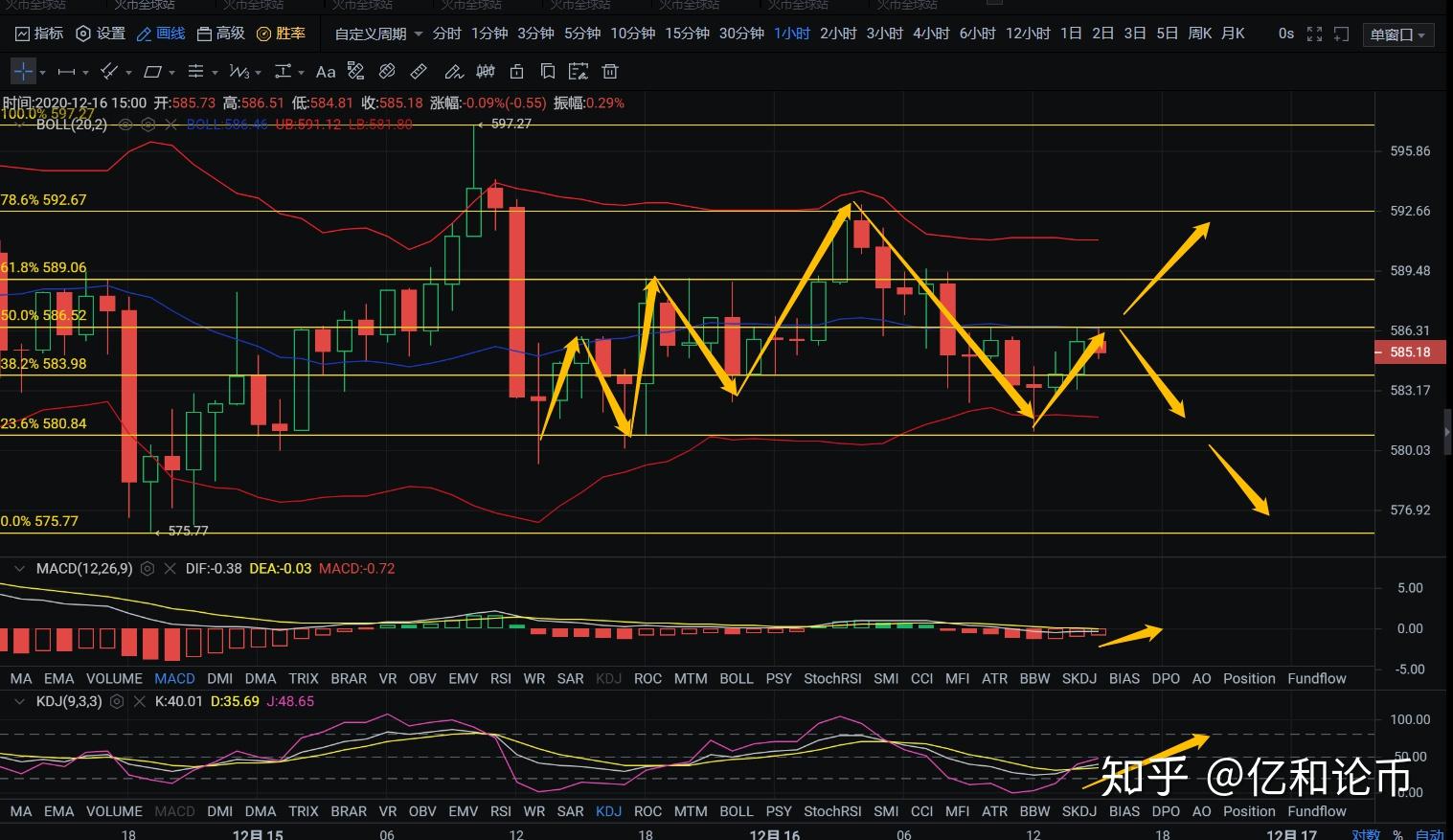Switch to the 15分钟 timeframe
The image size is (1453, 840).
click(x=687, y=34)
